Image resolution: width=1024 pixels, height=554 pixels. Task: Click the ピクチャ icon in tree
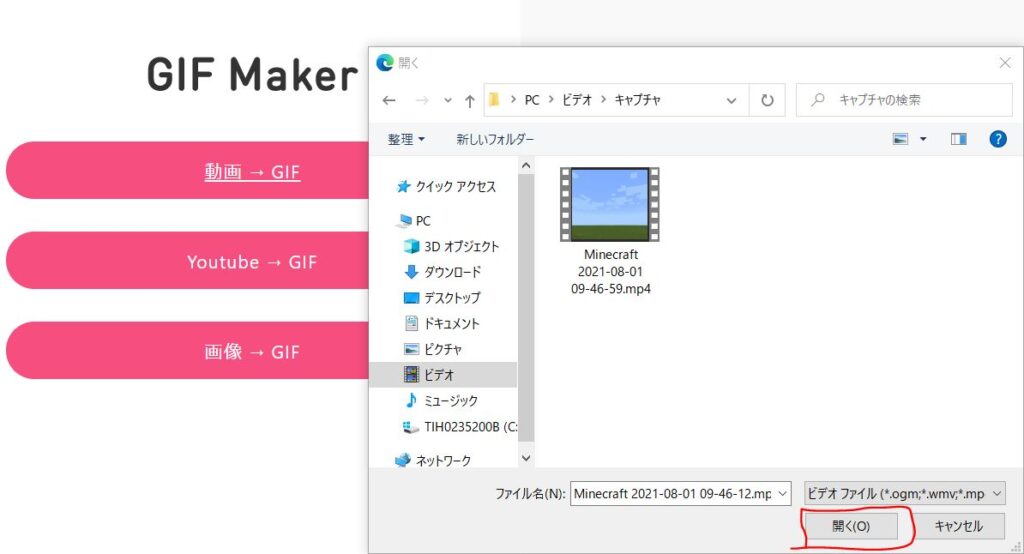pos(411,350)
